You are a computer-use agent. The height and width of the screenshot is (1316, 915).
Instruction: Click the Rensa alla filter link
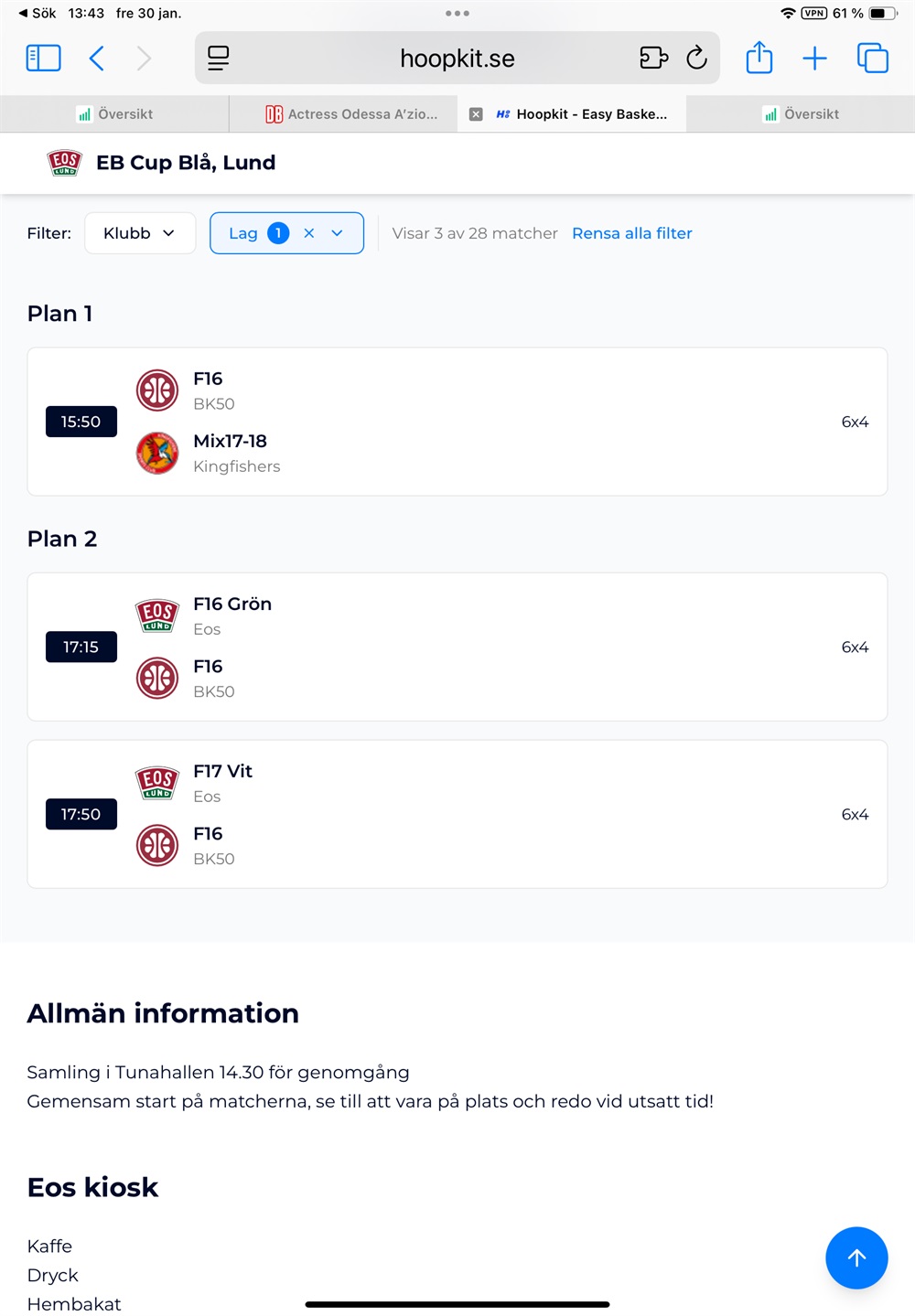tap(631, 233)
